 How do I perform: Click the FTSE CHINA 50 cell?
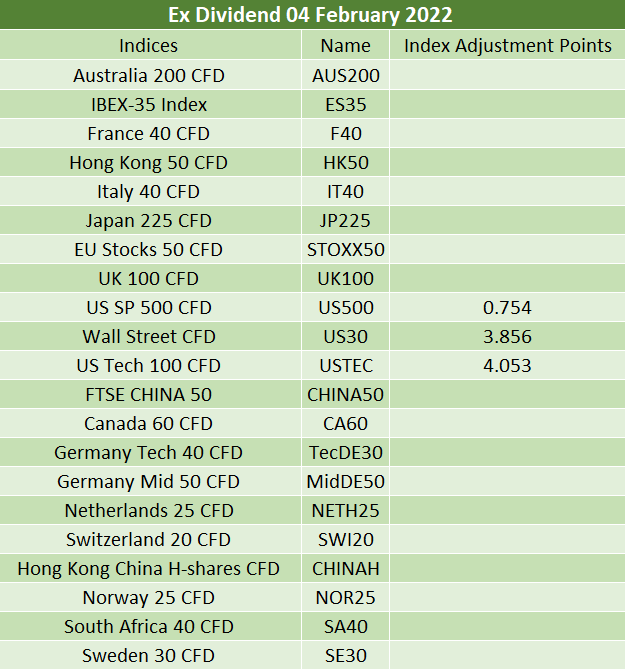point(150,394)
